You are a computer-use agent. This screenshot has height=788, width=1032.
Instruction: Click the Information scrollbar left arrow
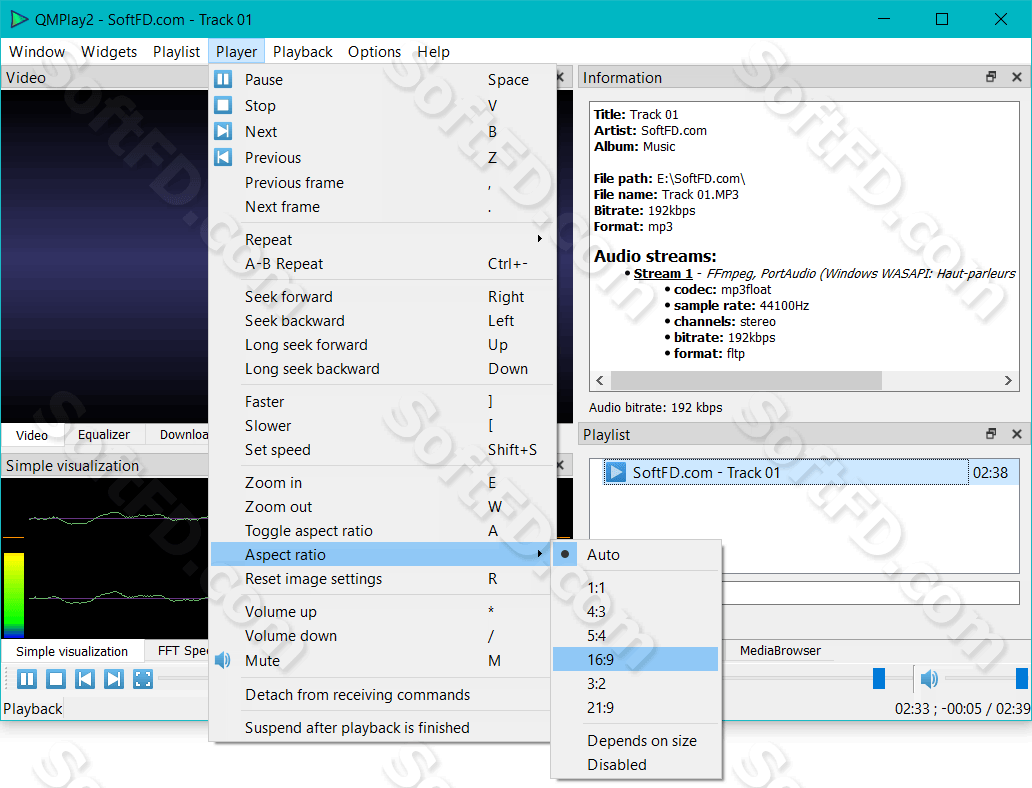(600, 381)
